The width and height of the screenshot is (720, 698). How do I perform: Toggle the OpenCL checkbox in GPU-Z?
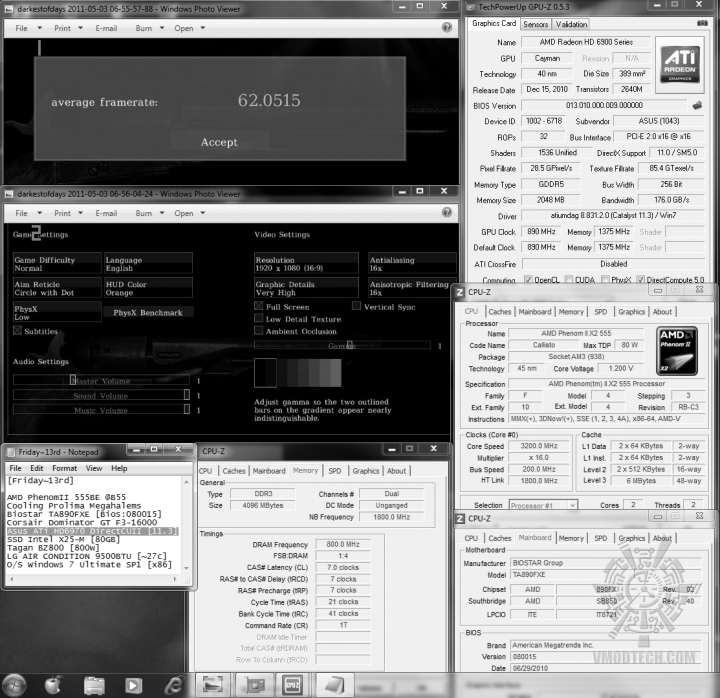coord(528,279)
